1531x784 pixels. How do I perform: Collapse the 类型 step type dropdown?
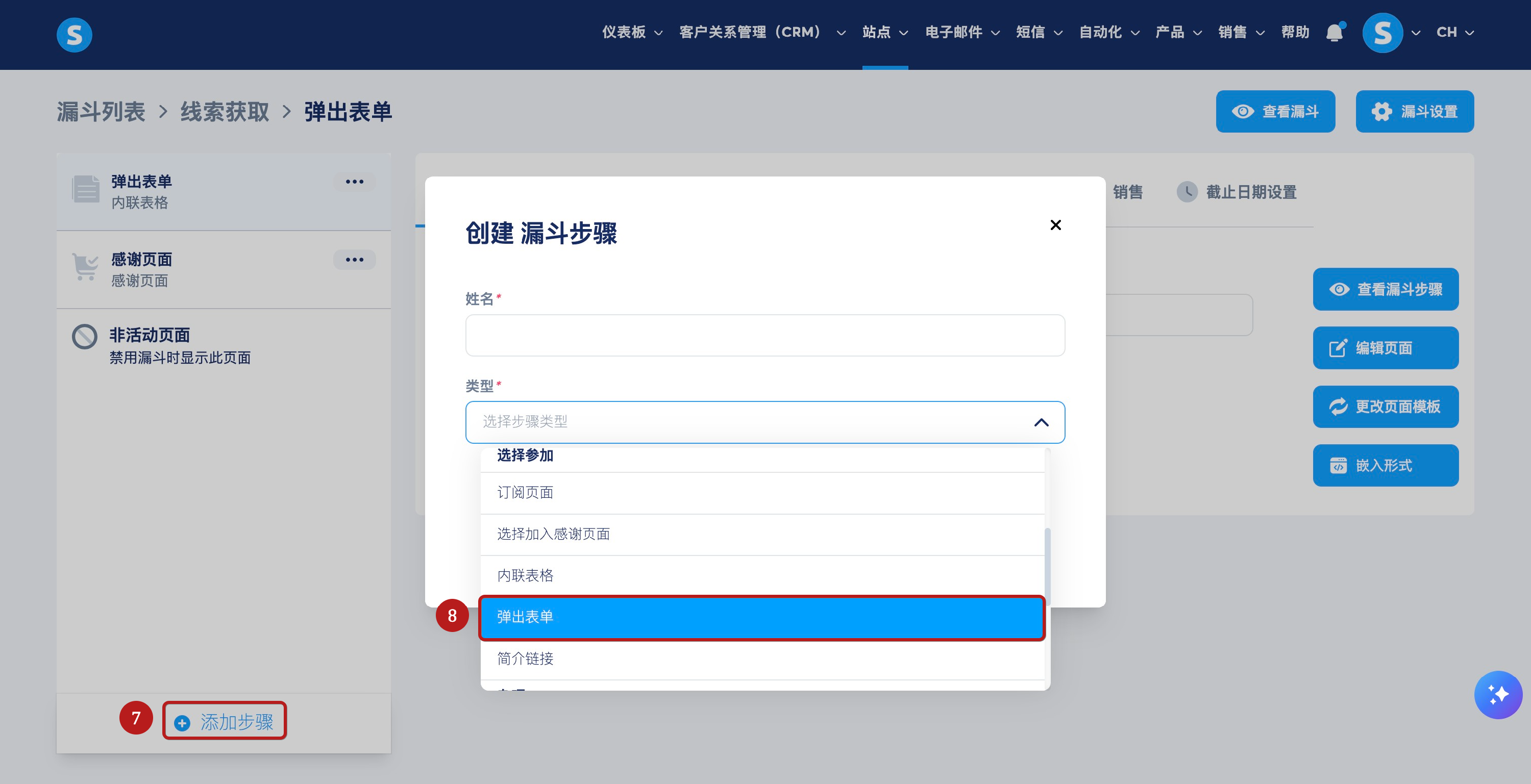pos(1041,422)
